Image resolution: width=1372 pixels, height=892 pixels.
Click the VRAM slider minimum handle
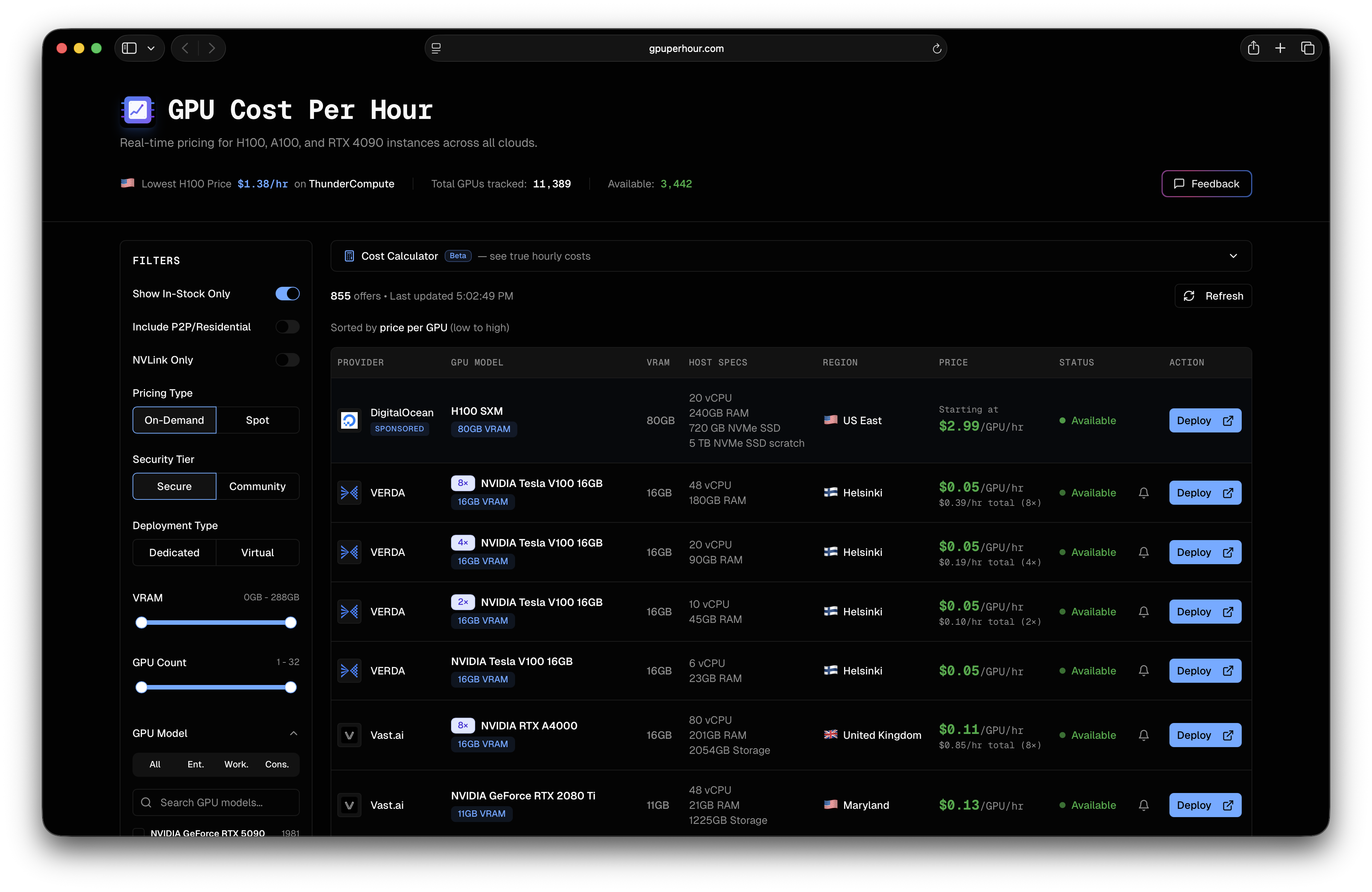(x=141, y=622)
